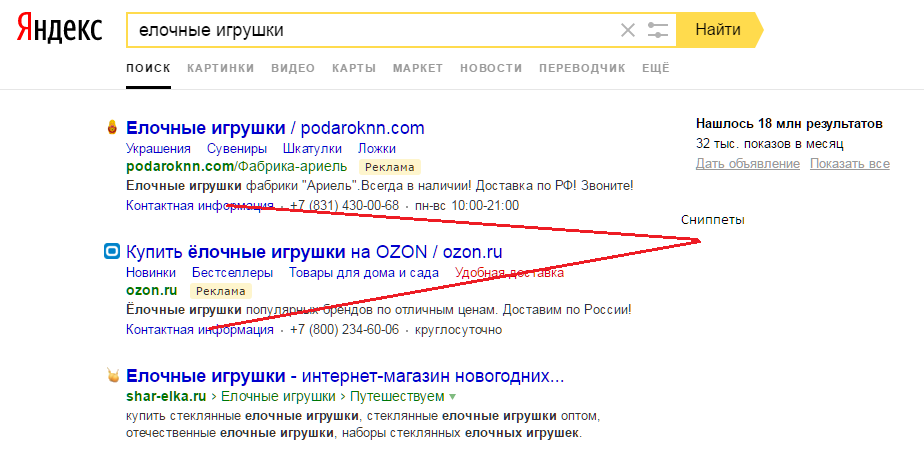The height and width of the screenshot is (461, 924).
Task: Click the shar-elka.ru favicon
Action: tap(112, 376)
